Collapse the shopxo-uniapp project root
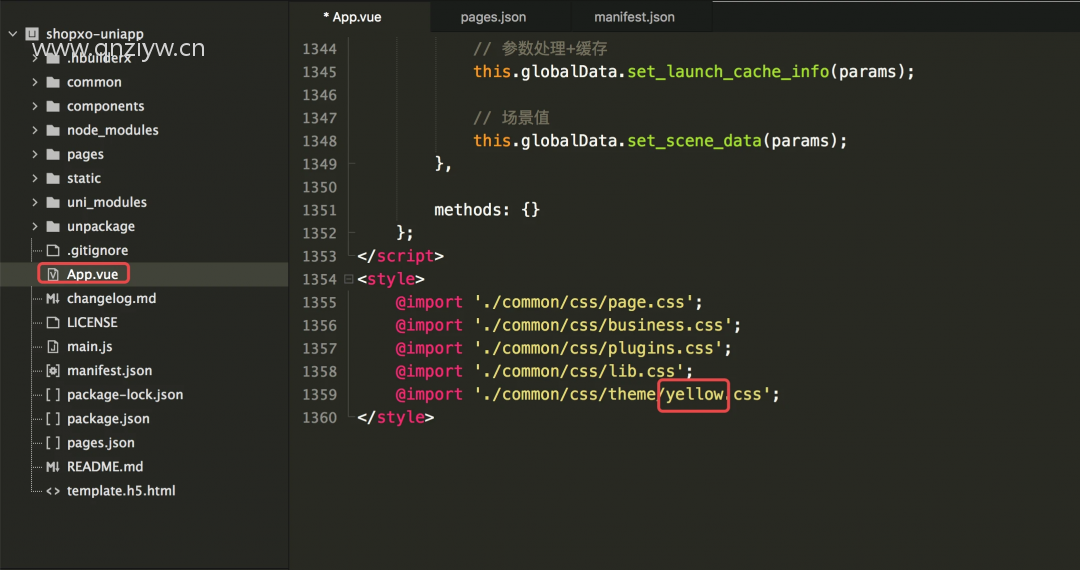1080x570 pixels. click(x=12, y=33)
